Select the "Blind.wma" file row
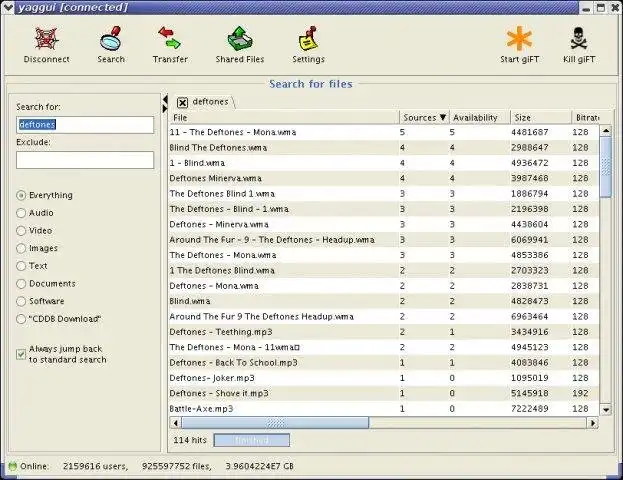 384,301
